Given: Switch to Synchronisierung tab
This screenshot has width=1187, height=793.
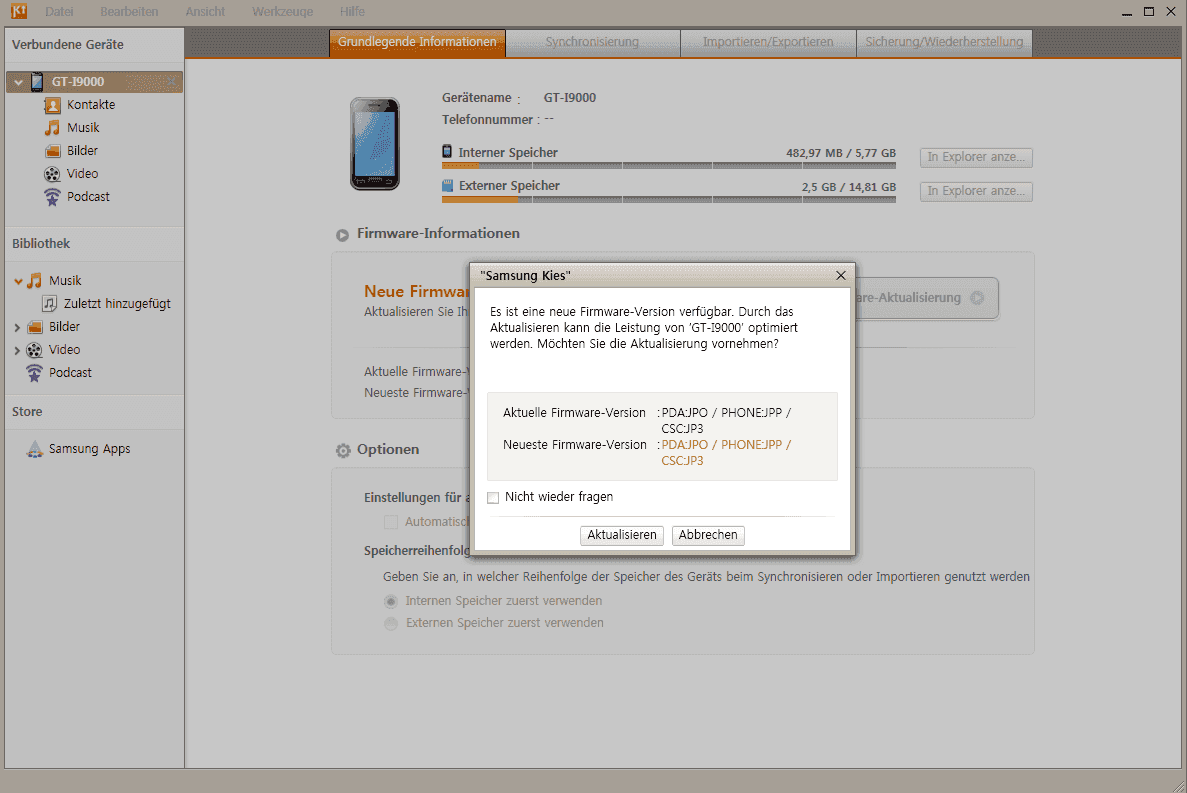Looking at the screenshot, I should (593, 42).
